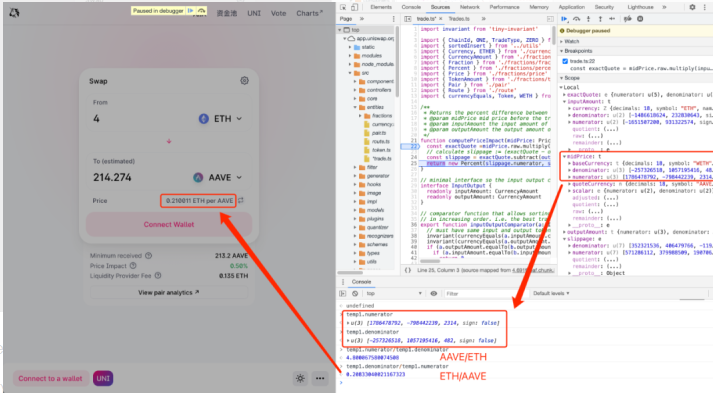Screen dimensions: 713x393
Task: Toggle pause on exceptions icon
Action: tap(640, 19)
